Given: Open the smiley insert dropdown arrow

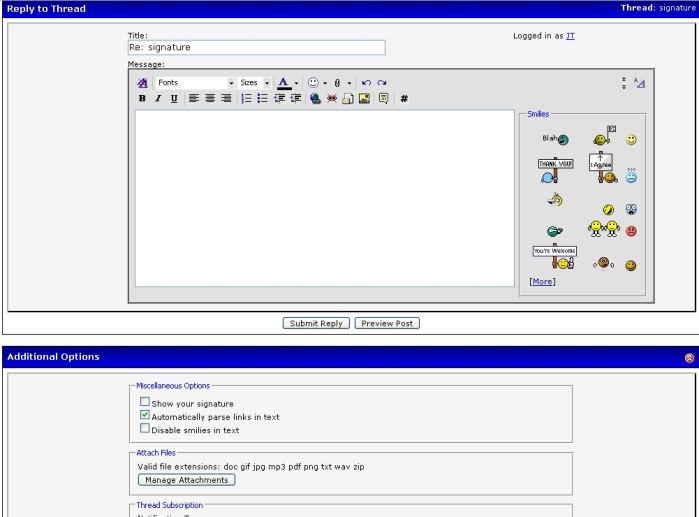Looking at the screenshot, I should [x=325, y=82].
